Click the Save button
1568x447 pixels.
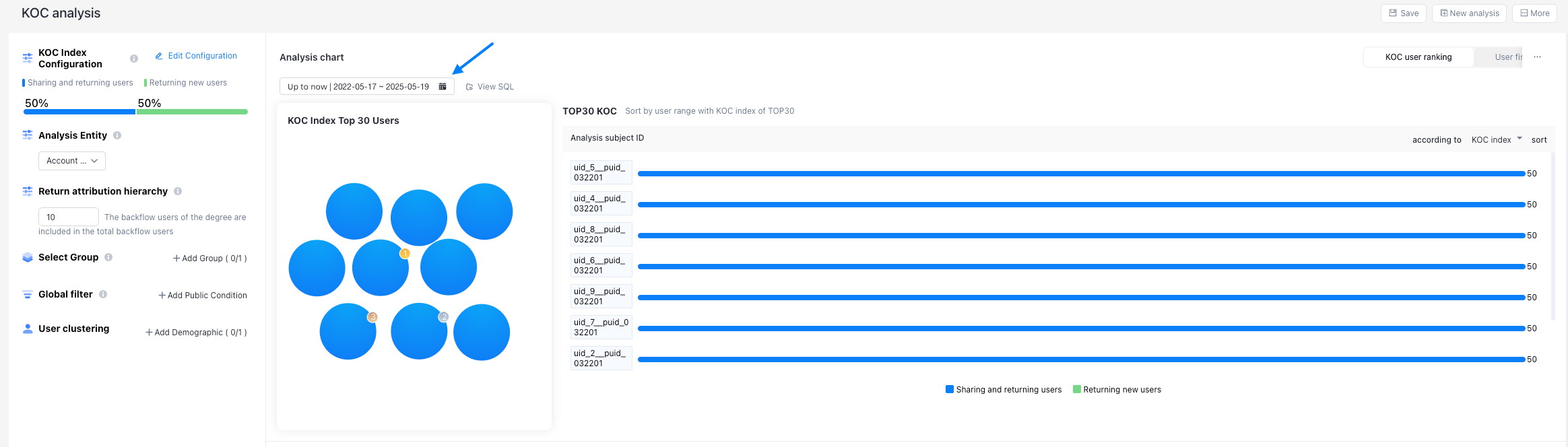pos(1403,13)
